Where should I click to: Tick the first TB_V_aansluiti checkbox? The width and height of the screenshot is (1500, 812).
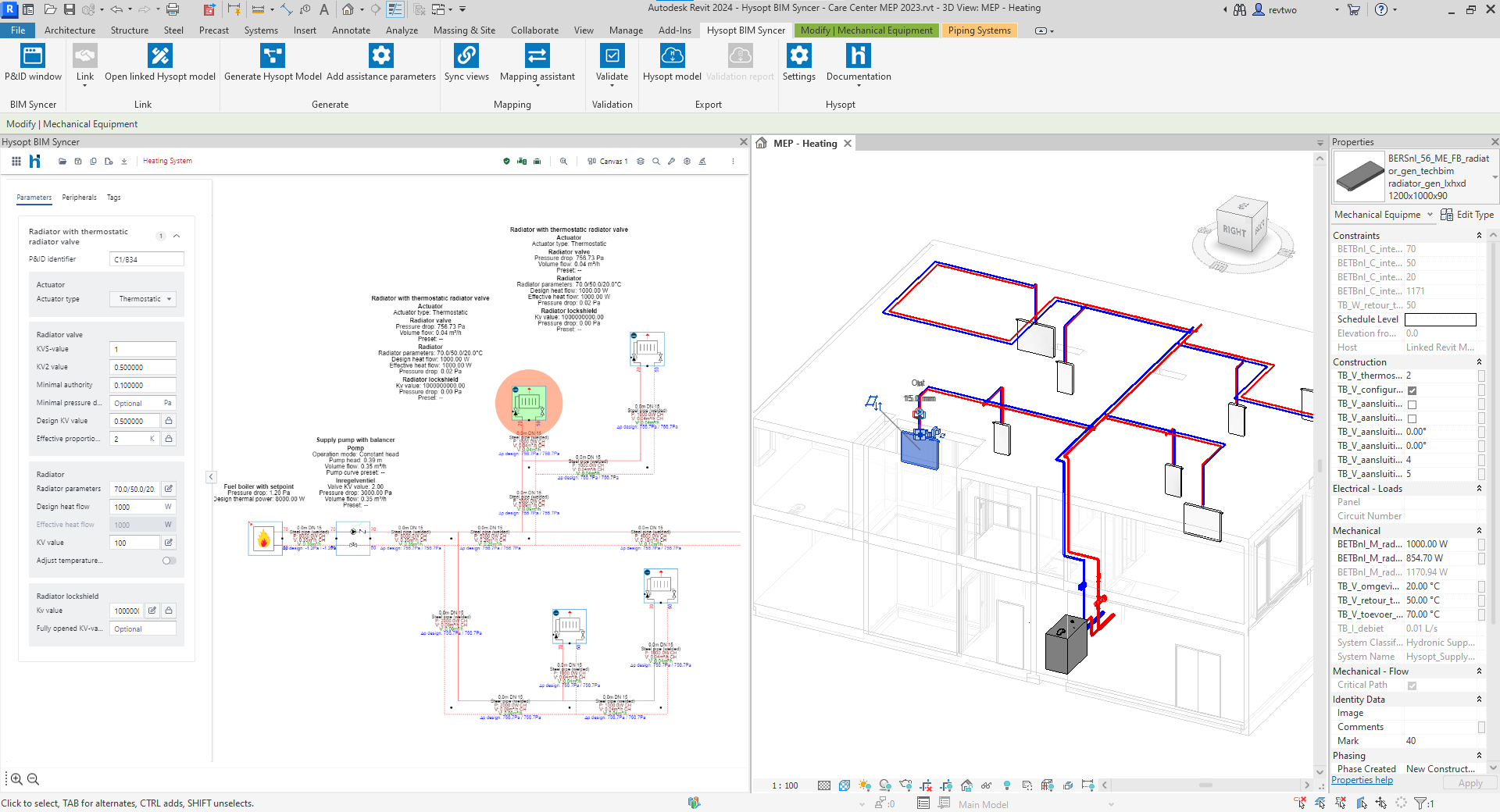click(1412, 404)
